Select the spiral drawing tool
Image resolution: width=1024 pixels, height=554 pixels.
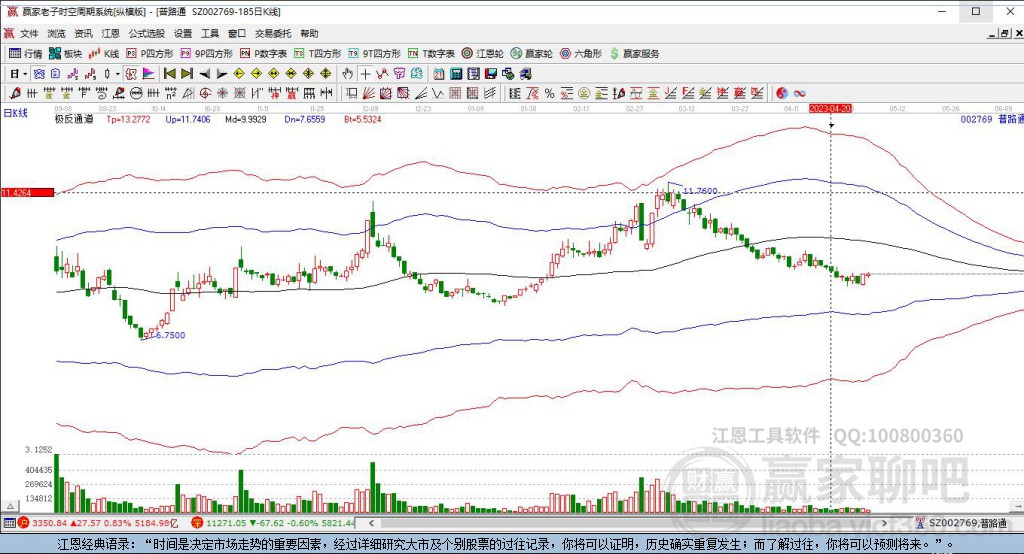(101, 93)
